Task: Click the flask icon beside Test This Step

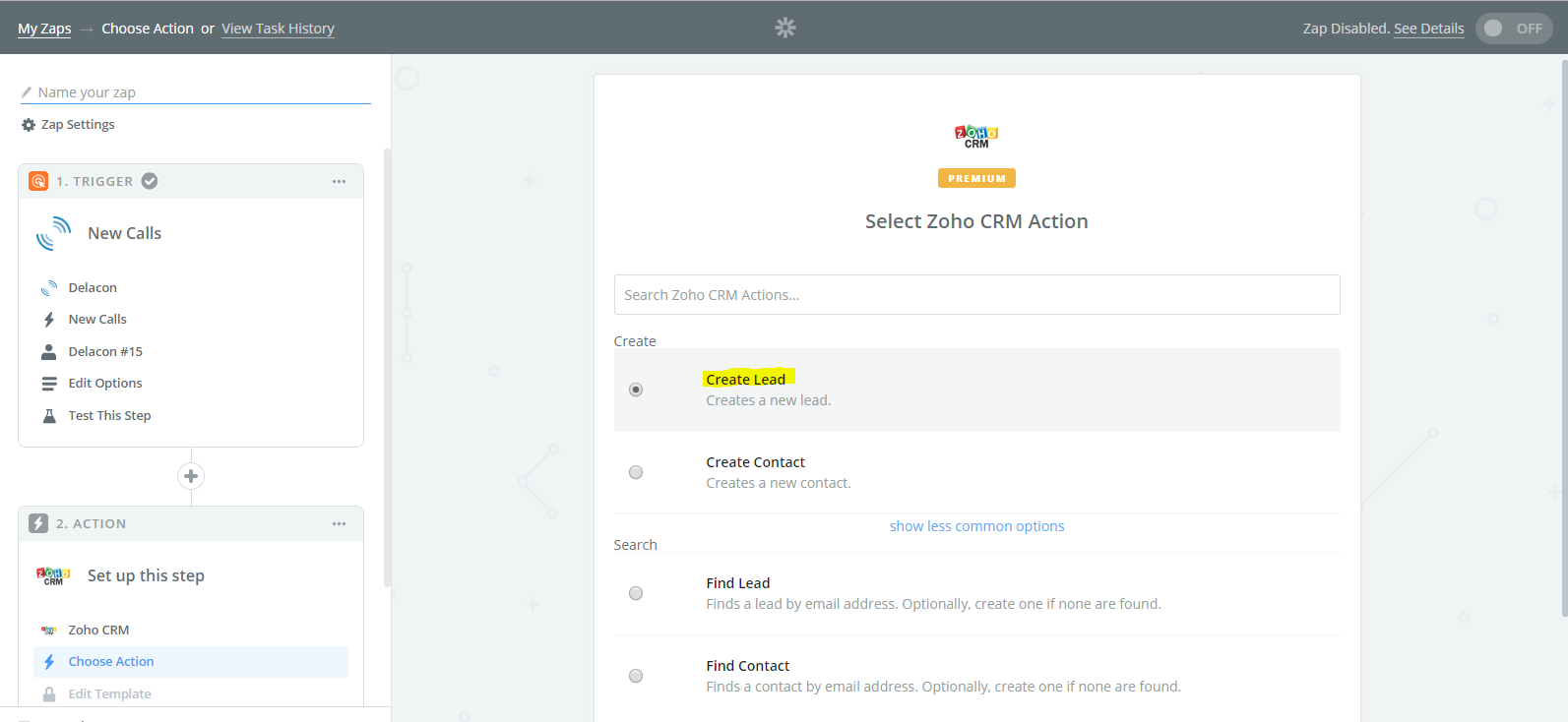Action: [x=49, y=416]
